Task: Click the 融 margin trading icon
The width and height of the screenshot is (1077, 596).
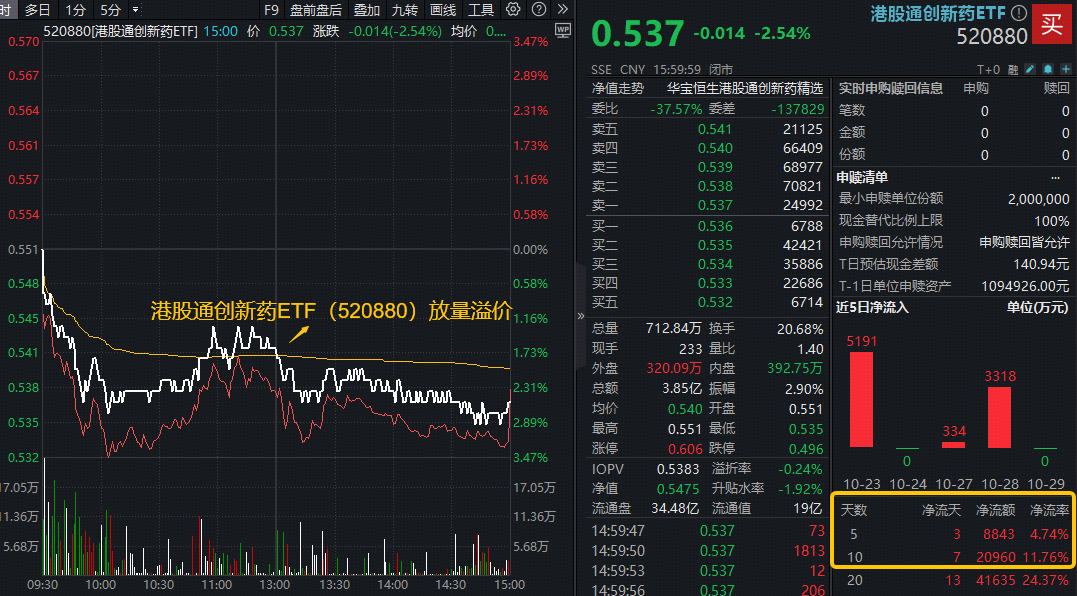Action: pyautogui.click(x=1012, y=69)
